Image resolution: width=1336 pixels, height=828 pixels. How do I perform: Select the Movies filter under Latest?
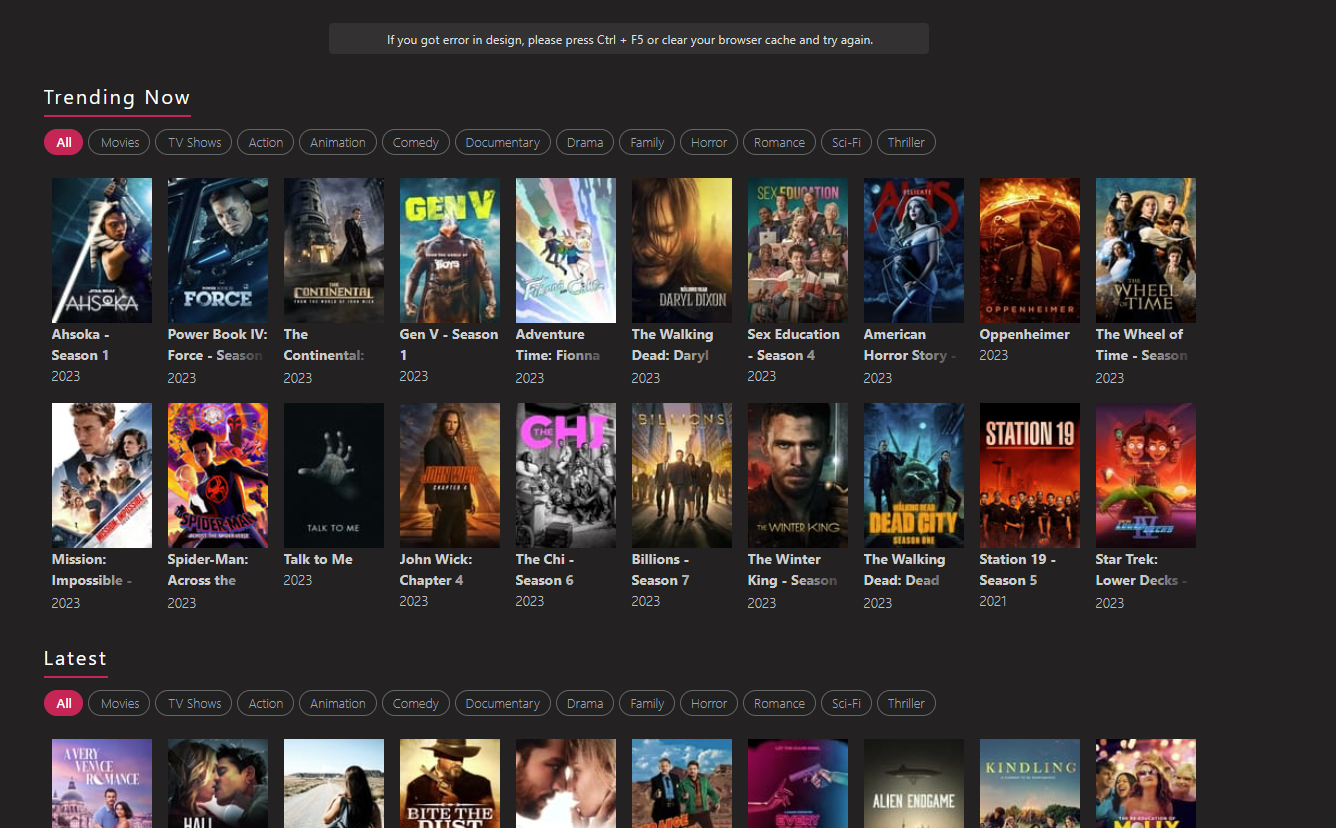(x=120, y=703)
